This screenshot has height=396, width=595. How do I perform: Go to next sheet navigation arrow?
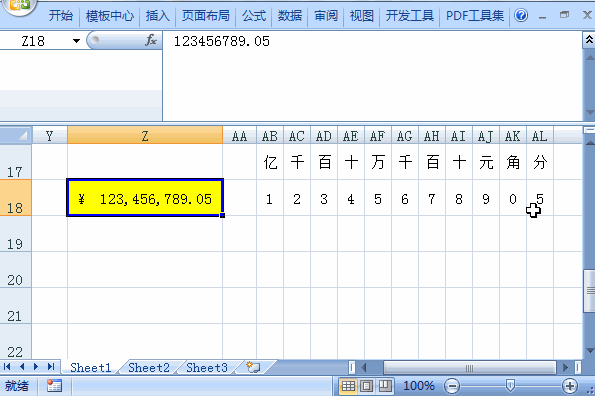click(x=36, y=367)
